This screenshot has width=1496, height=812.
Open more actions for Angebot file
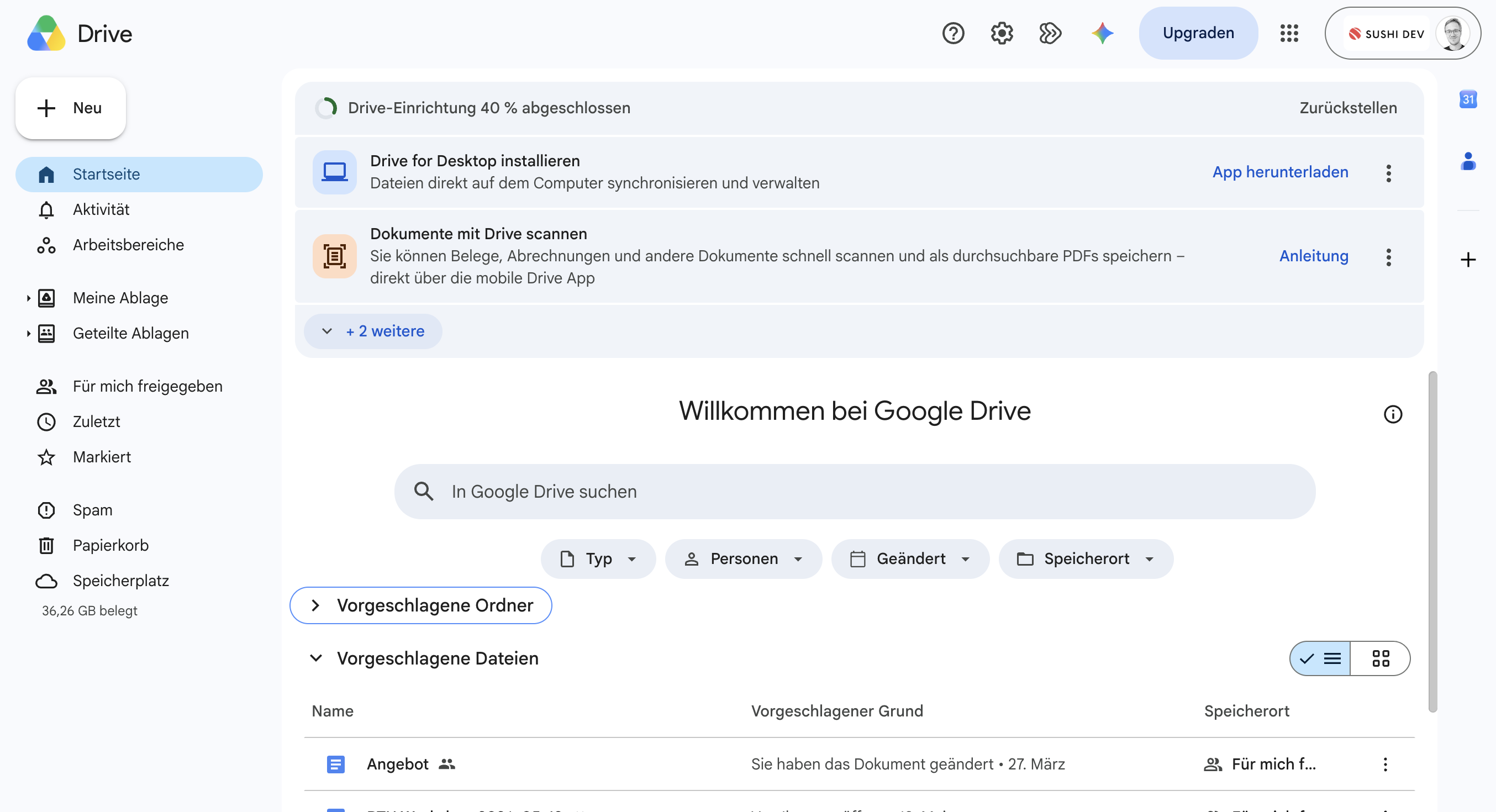1384,764
